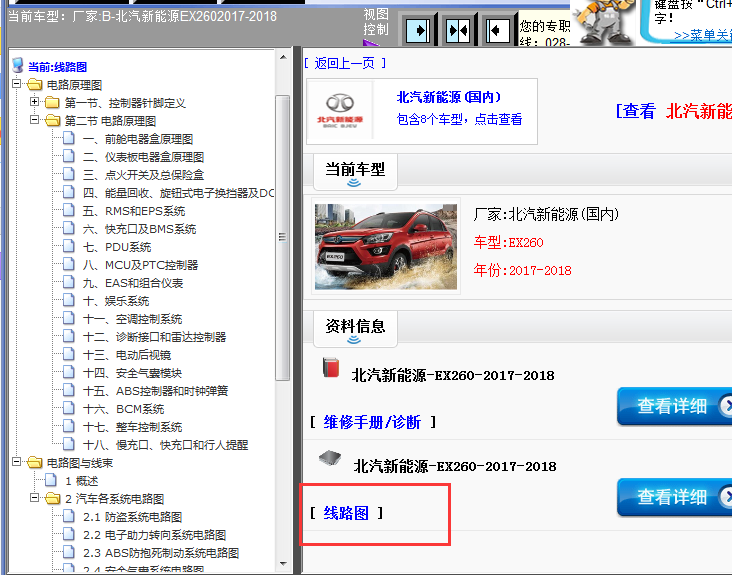
Task: Open 十八、慢充口、快充口和行人提醒 item
Action: (x=165, y=445)
